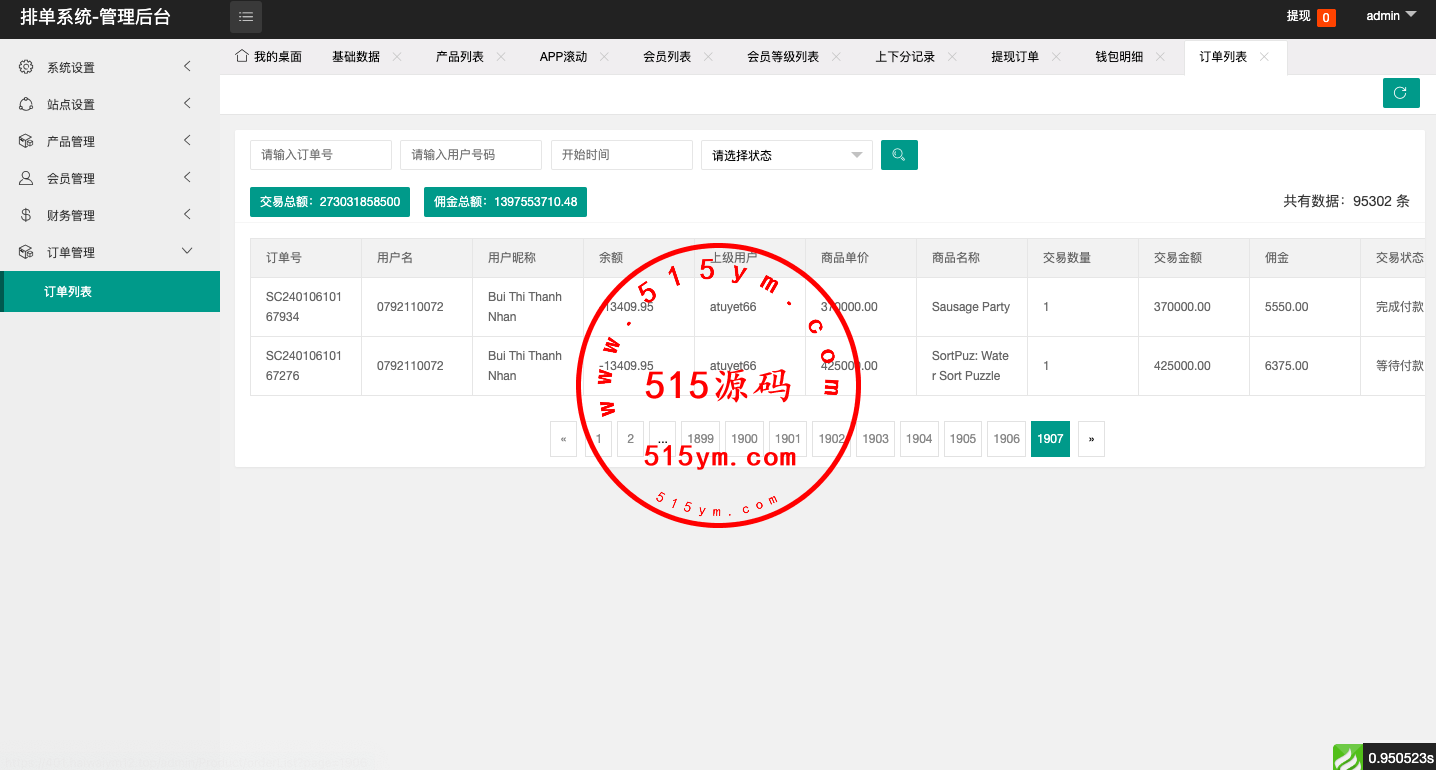
Task: Click the home icon on 我的桌面 tab
Action: click(241, 56)
